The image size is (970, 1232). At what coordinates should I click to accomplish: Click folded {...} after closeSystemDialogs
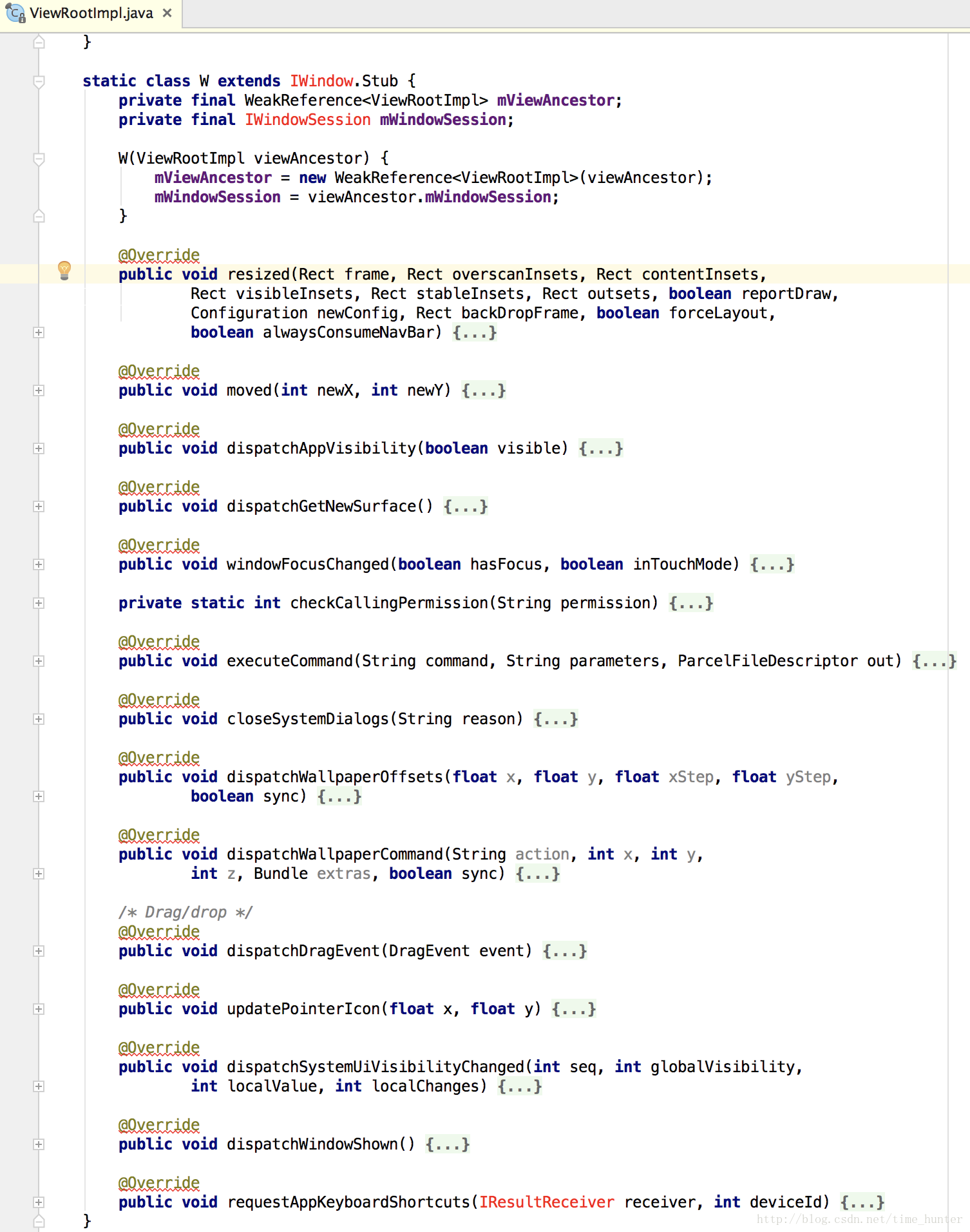point(556,719)
